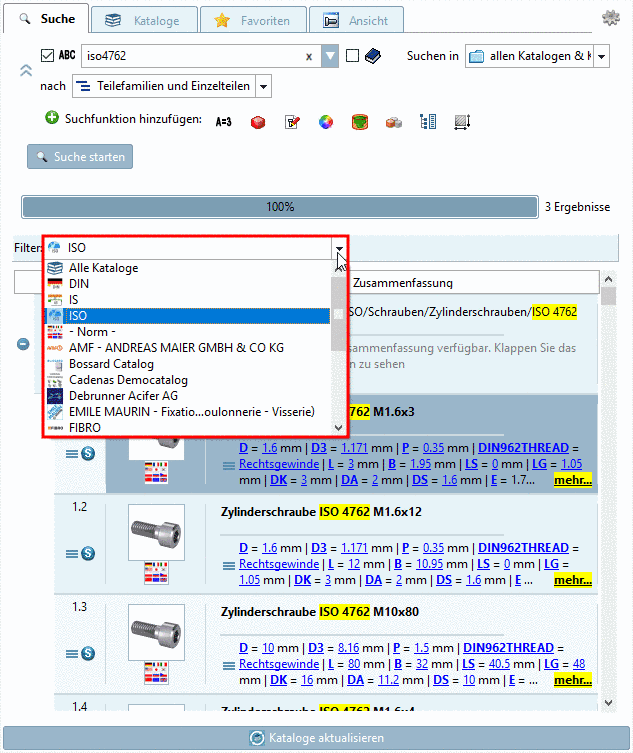Click the settings gear icon
Screen dimensions: 633x753
[x=610, y=18]
